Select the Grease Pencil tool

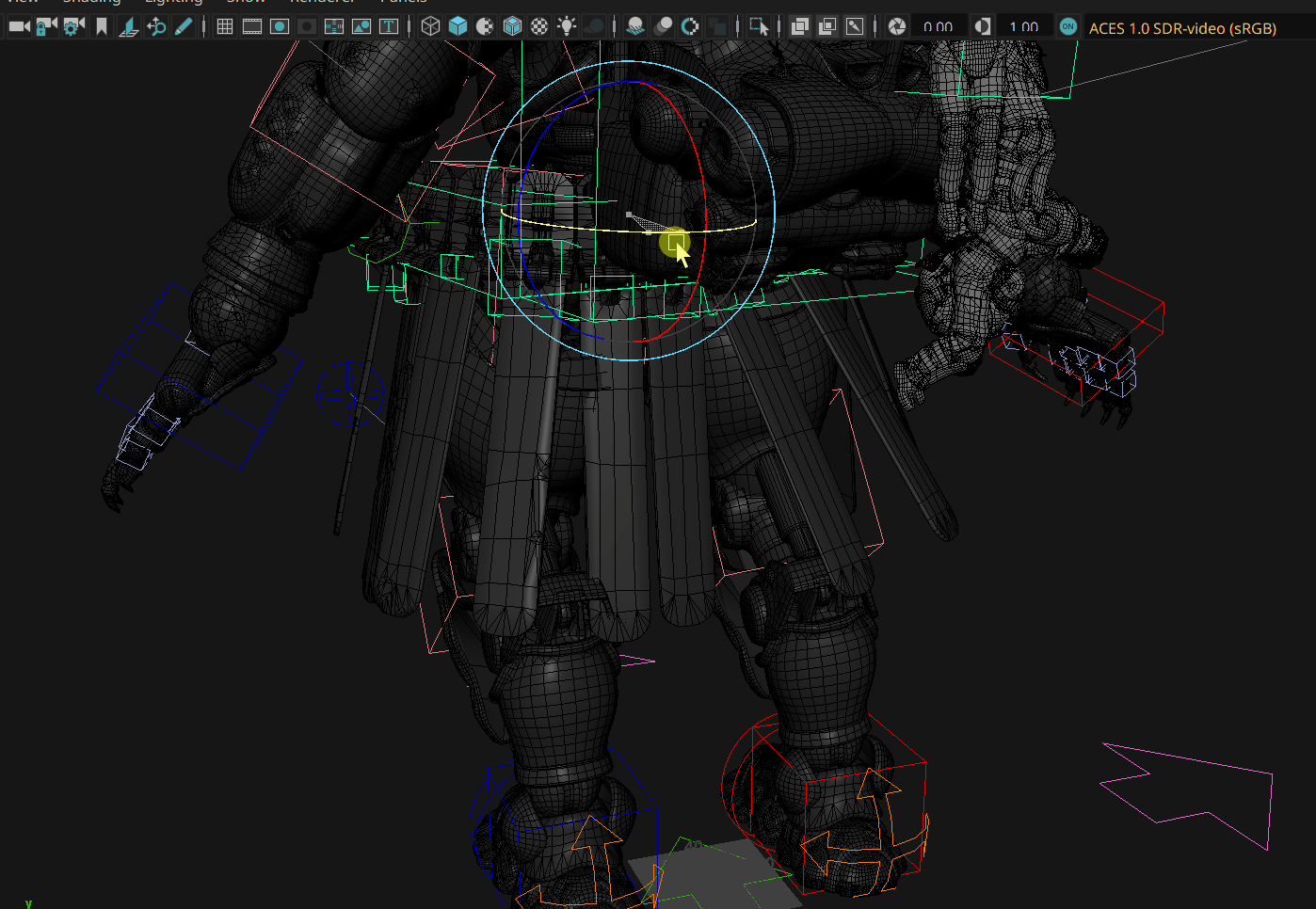(x=184, y=26)
